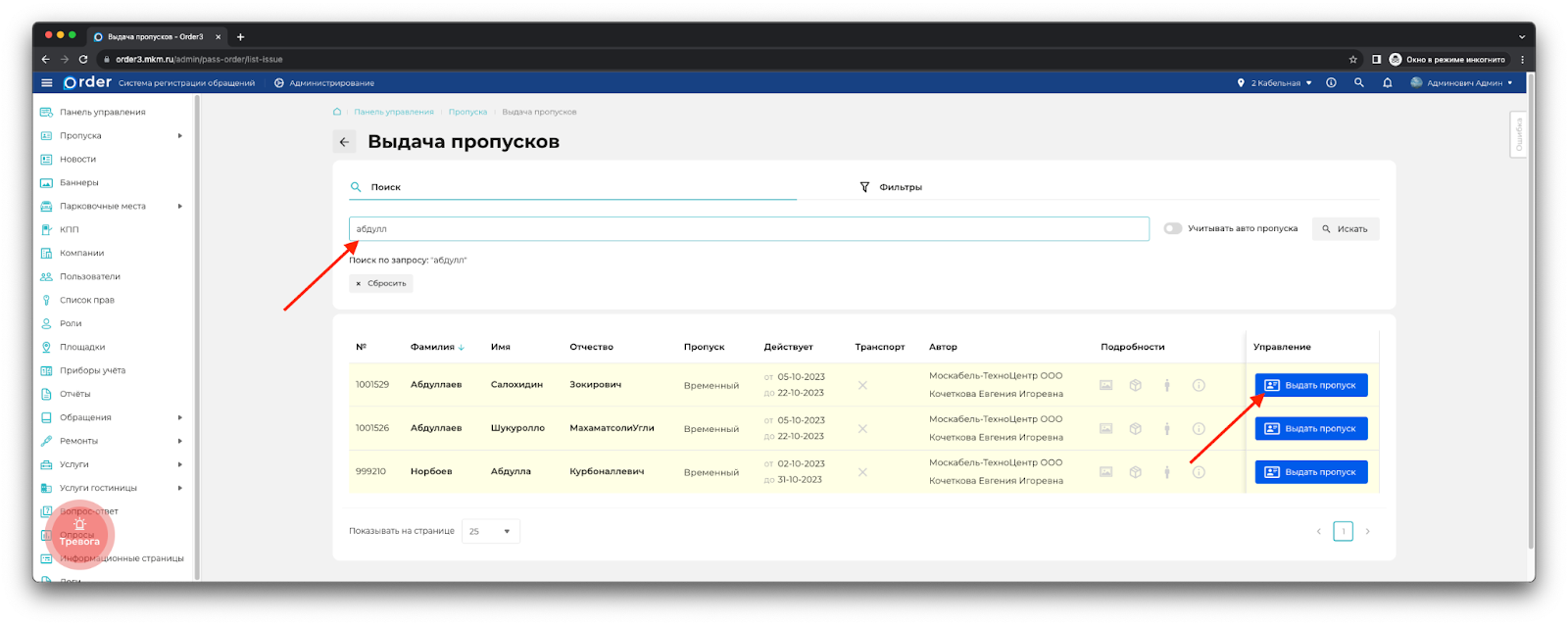
Task: Click Выдать пропуск for Норбоев Абдулла
Action: click(x=1310, y=472)
